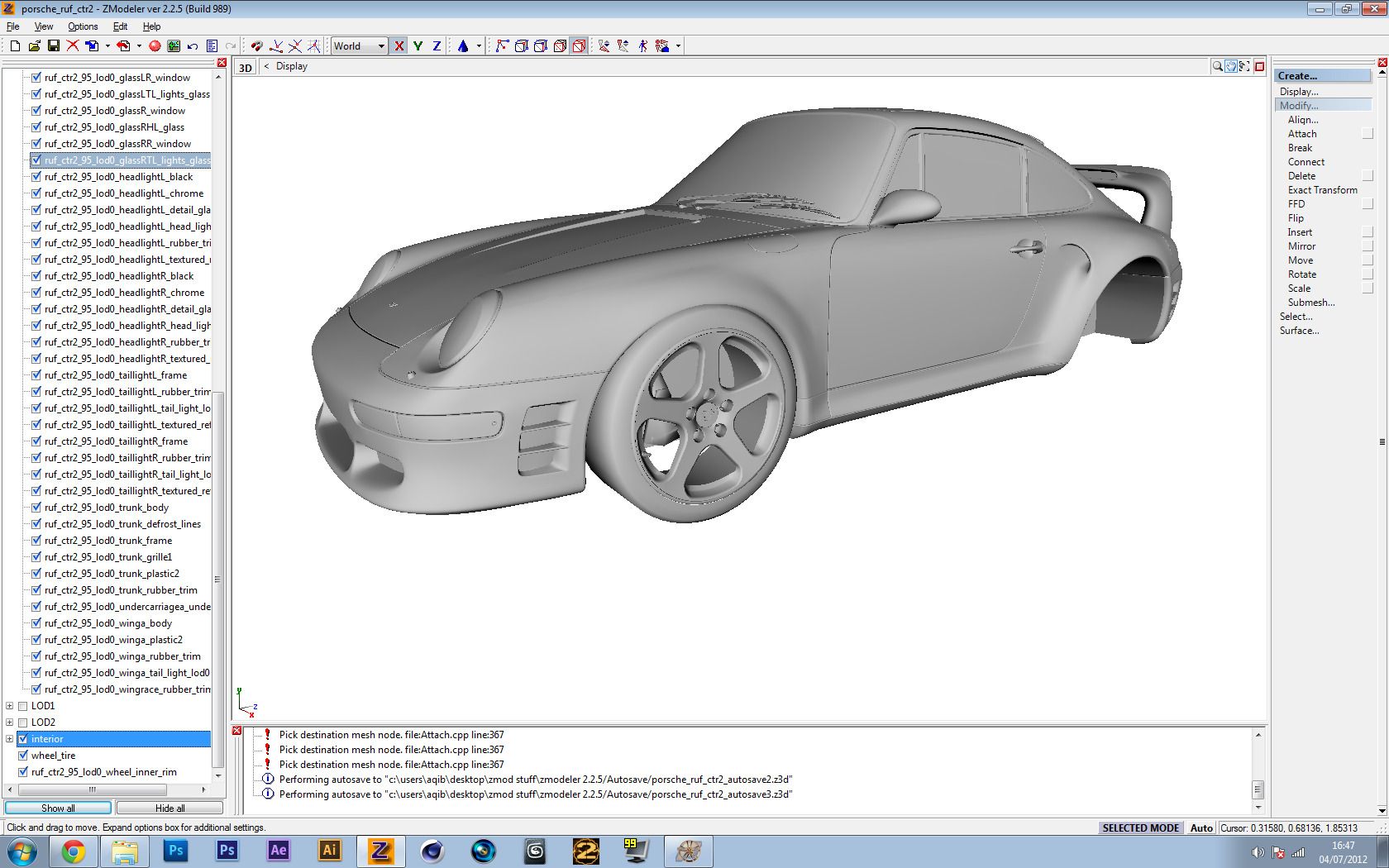Toggle the Y axis constraint button
Viewport: 1389px width, 868px height.
(418, 46)
